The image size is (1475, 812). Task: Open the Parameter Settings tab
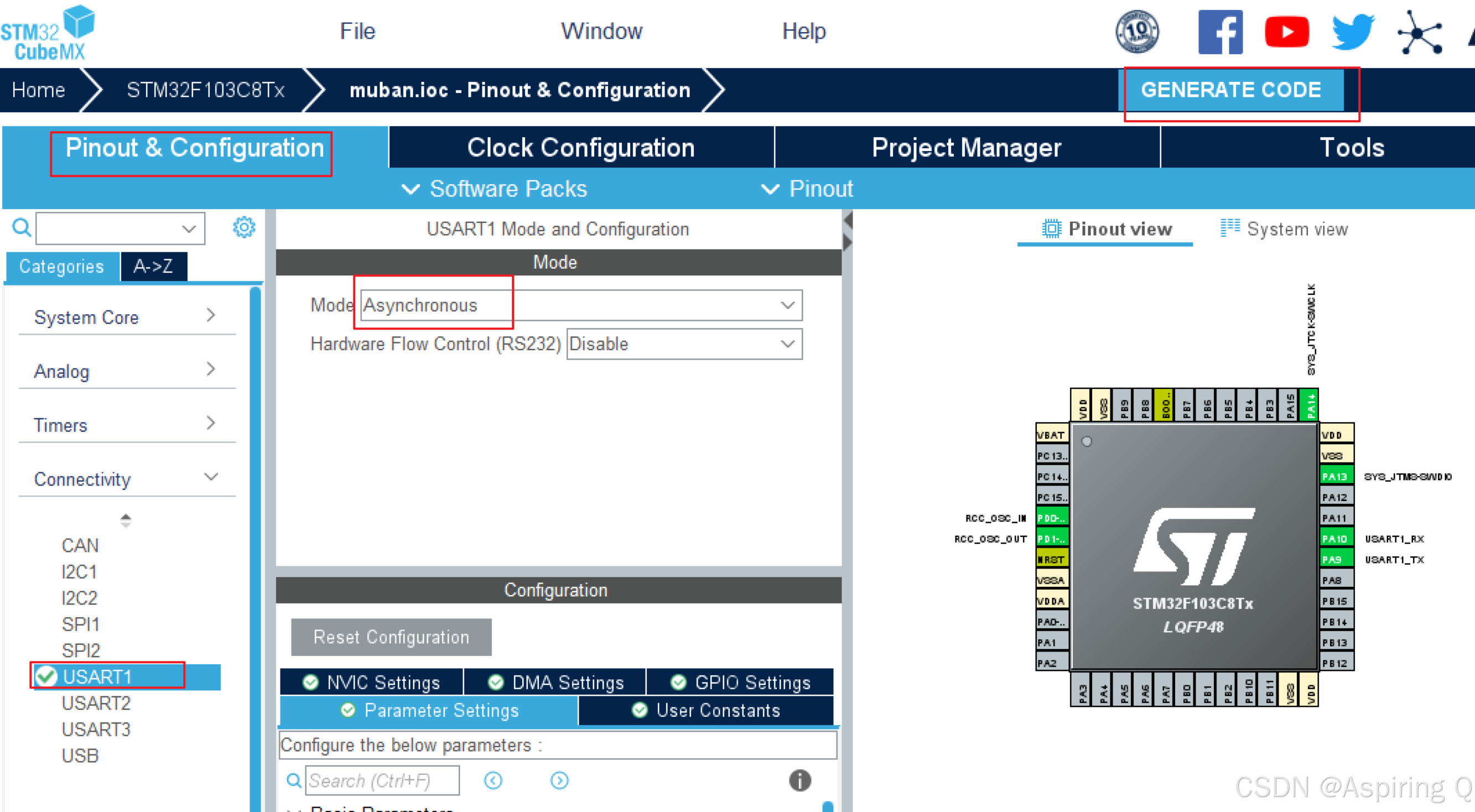tap(429, 710)
